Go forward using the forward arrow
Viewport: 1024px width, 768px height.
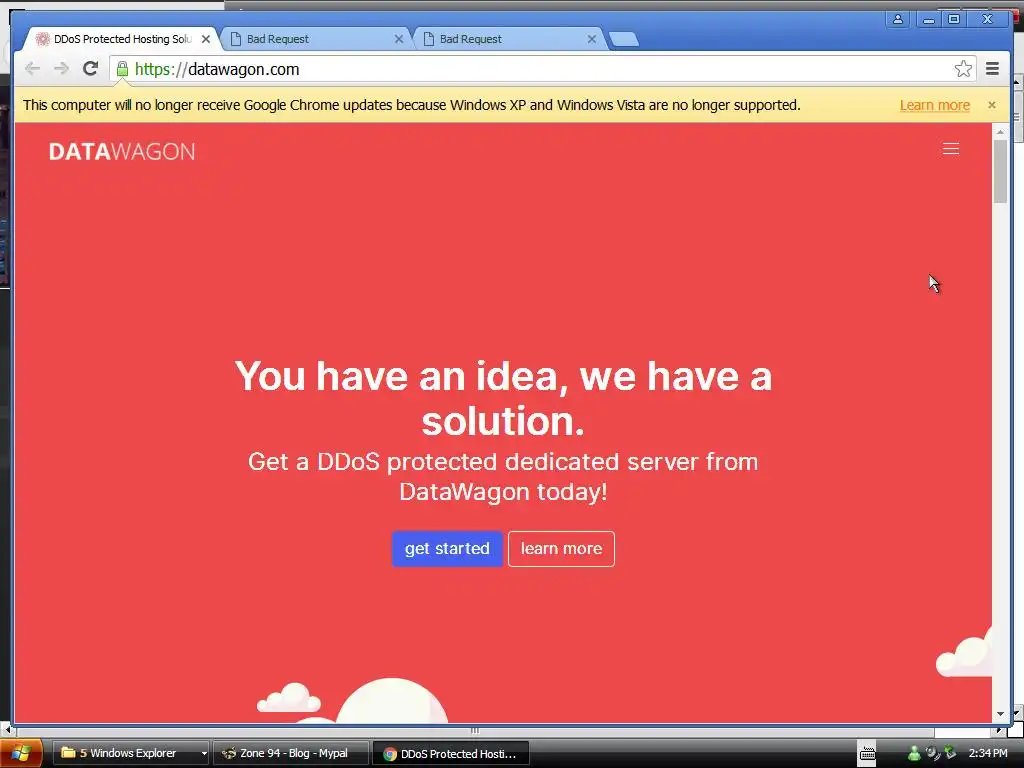[61, 69]
